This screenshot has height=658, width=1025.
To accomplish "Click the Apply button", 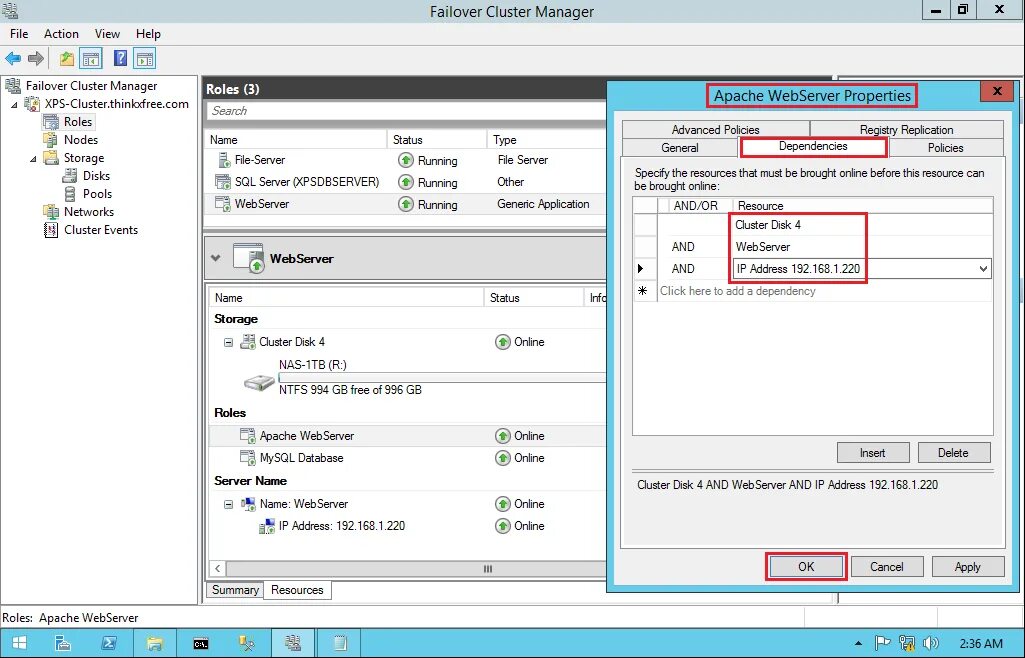I will (x=967, y=567).
